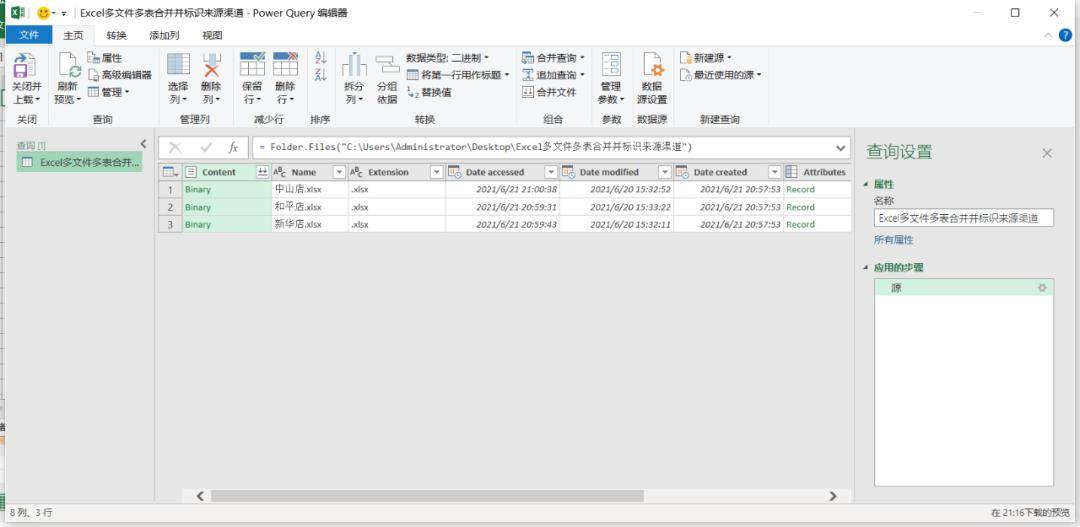Click the Keep Rows (保留行) icon
The height and width of the screenshot is (527, 1080).
252,64
